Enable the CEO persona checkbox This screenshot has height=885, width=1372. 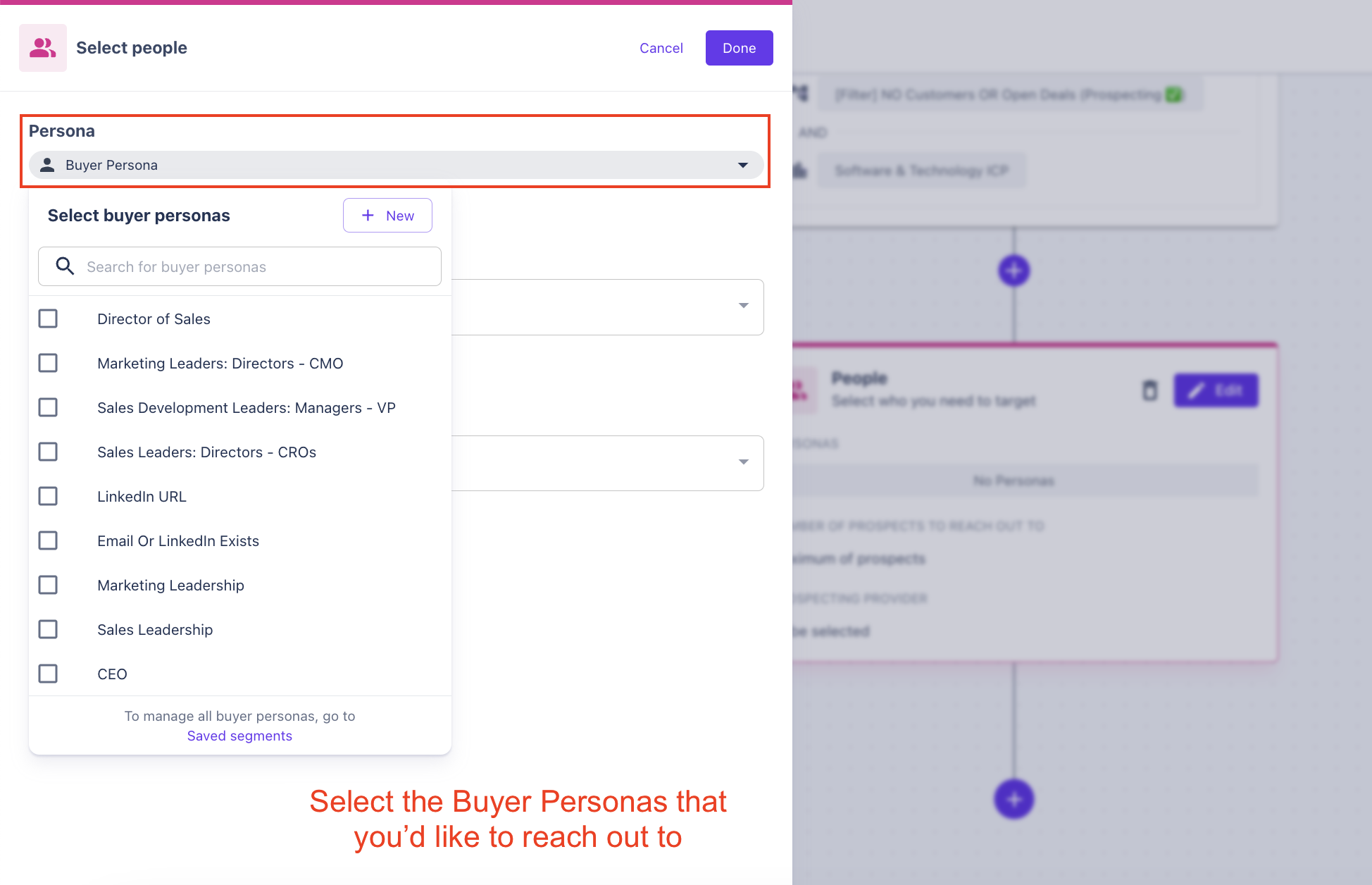48,674
